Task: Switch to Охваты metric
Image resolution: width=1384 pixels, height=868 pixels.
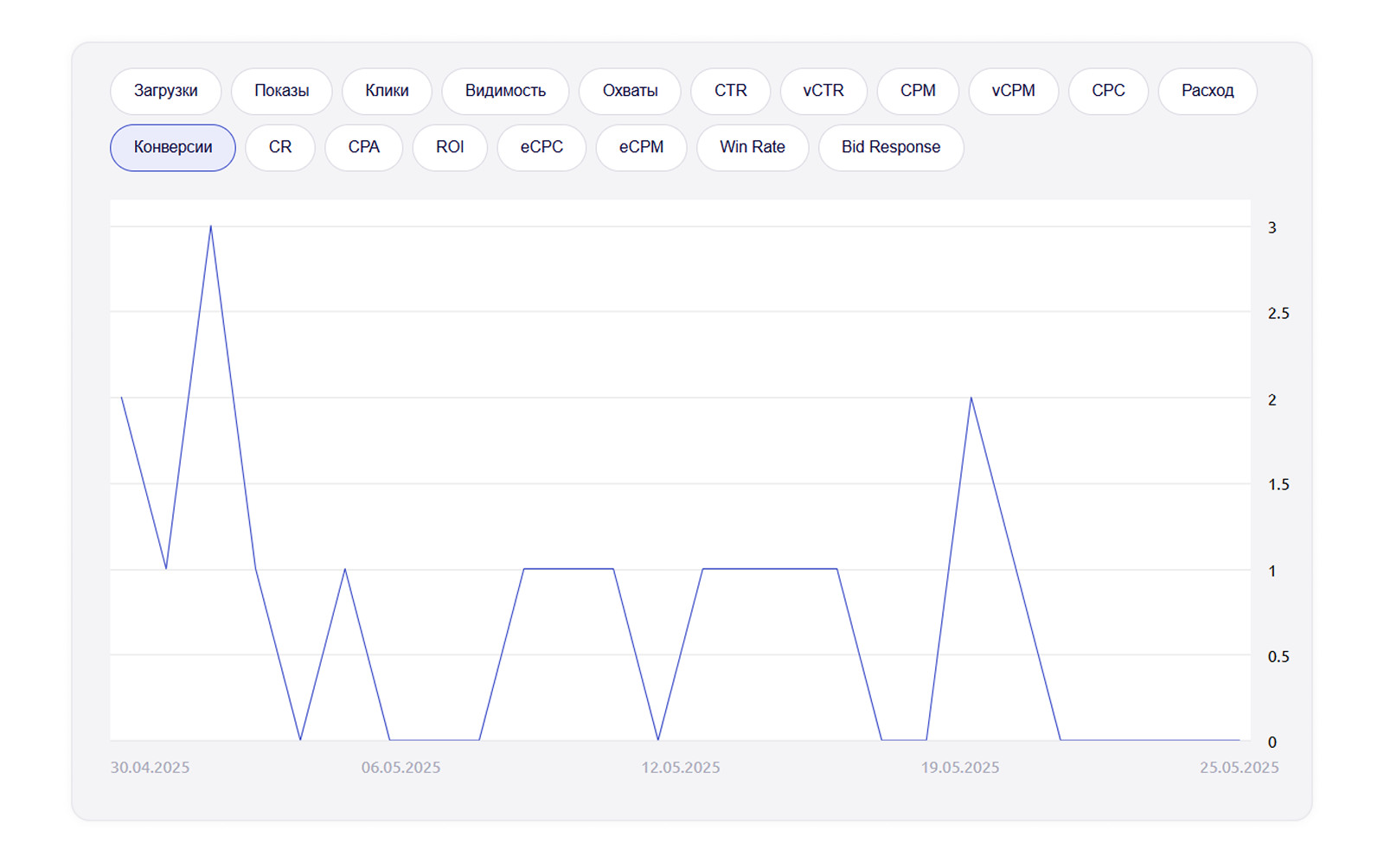Action: pyautogui.click(x=630, y=91)
